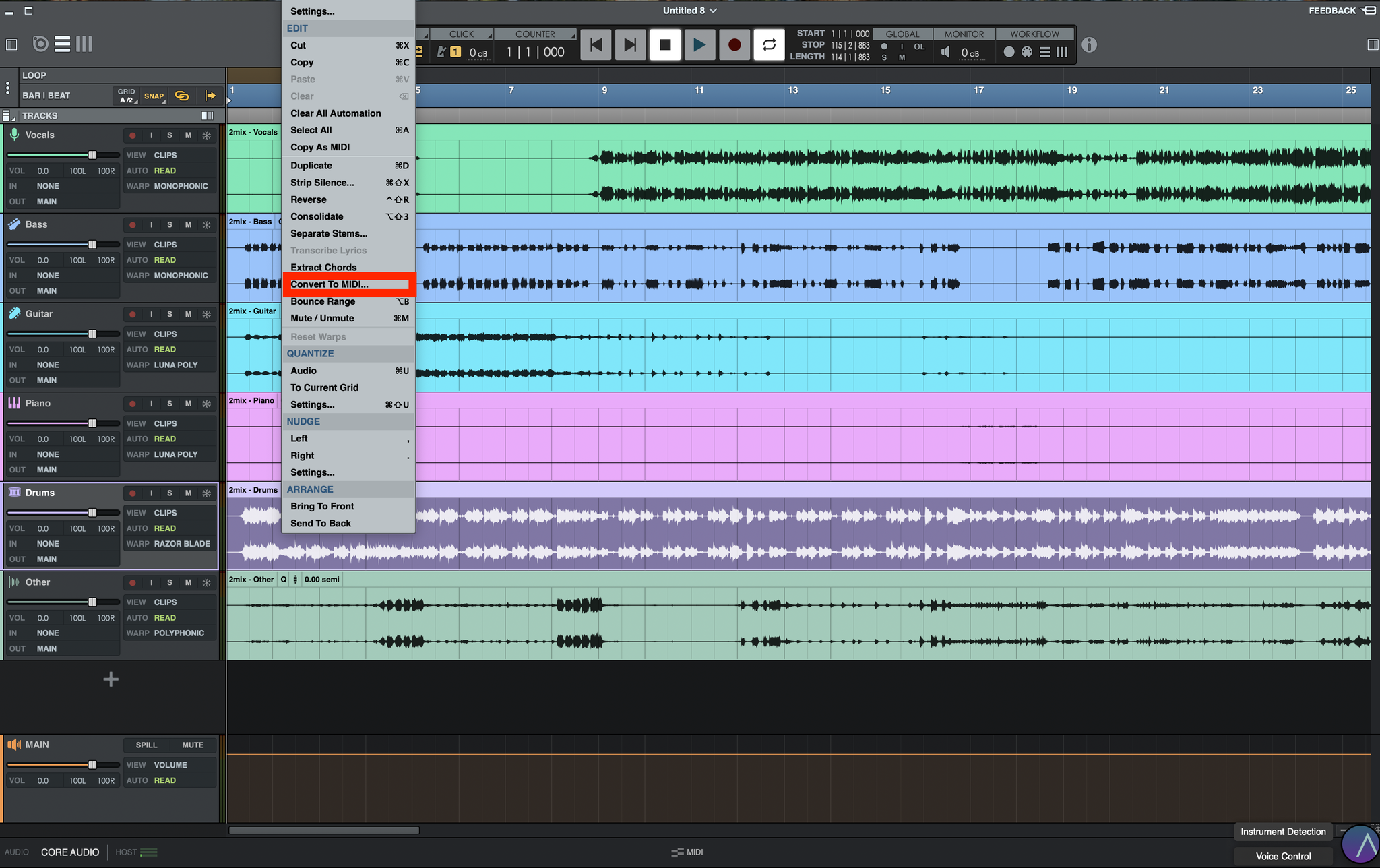Screen dimensions: 1380x868
Task: Adjust the Bass track volume fader
Action: click(92, 244)
